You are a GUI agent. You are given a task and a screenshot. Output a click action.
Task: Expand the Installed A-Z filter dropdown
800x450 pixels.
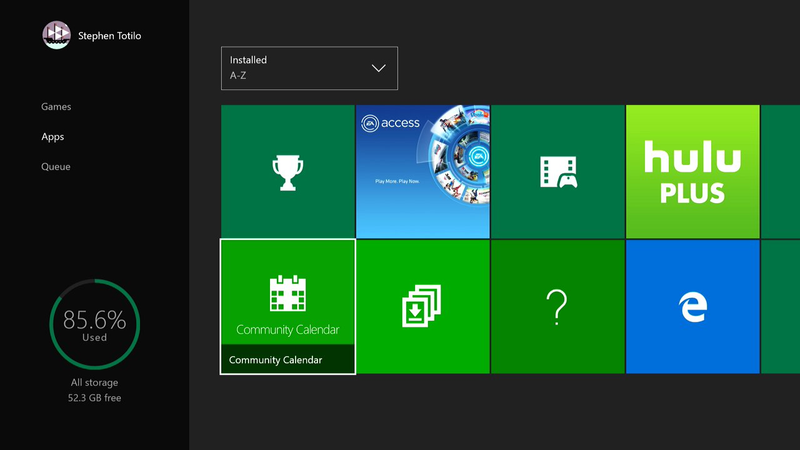pyautogui.click(x=309, y=68)
